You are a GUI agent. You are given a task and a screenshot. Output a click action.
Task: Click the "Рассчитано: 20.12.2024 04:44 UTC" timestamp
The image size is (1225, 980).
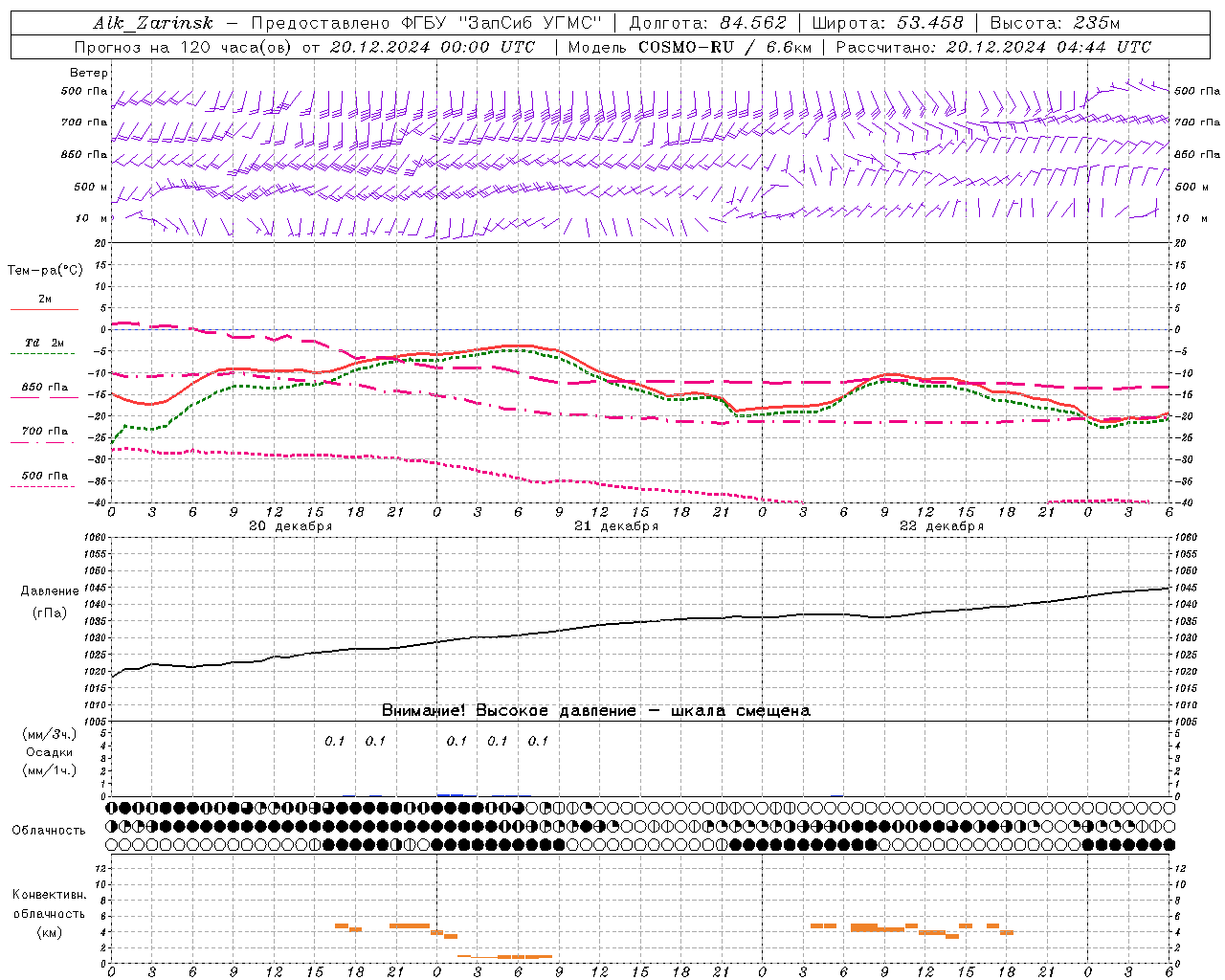point(993,47)
